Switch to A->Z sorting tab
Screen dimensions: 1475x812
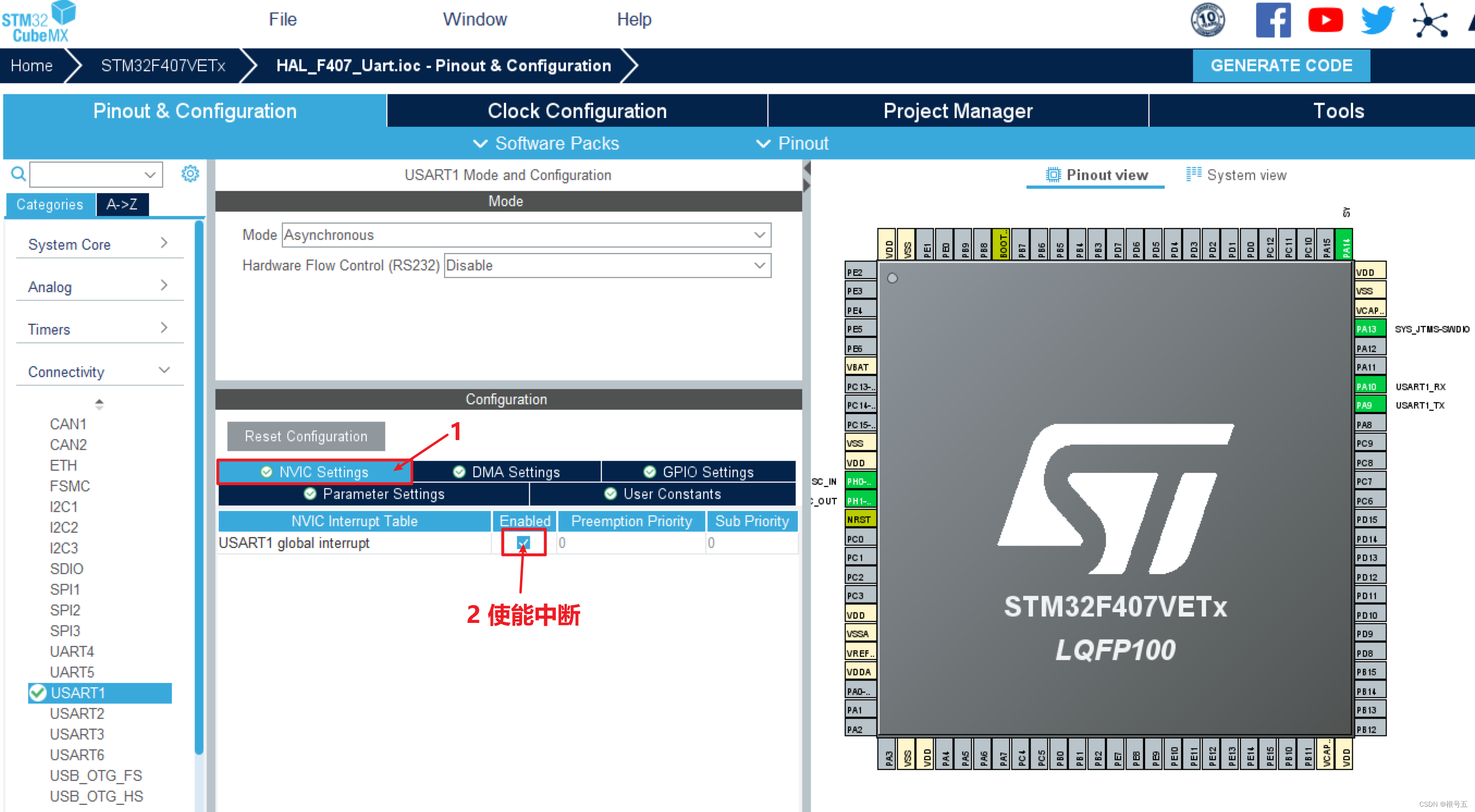click(x=122, y=204)
